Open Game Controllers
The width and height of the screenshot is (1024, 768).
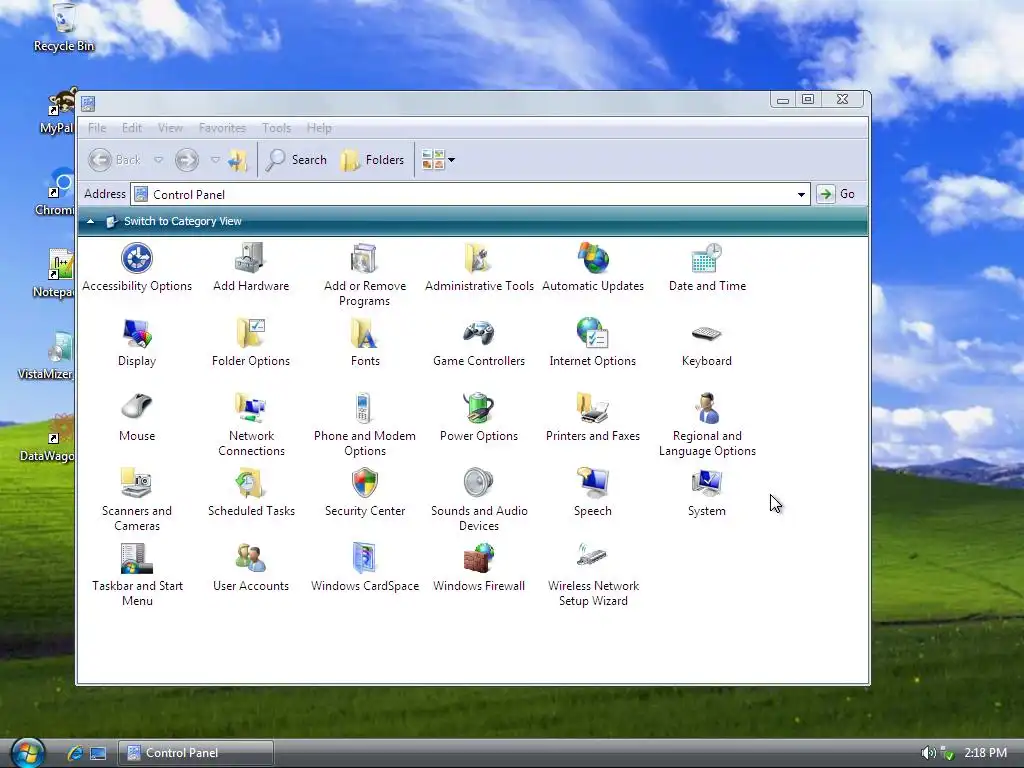(x=479, y=342)
